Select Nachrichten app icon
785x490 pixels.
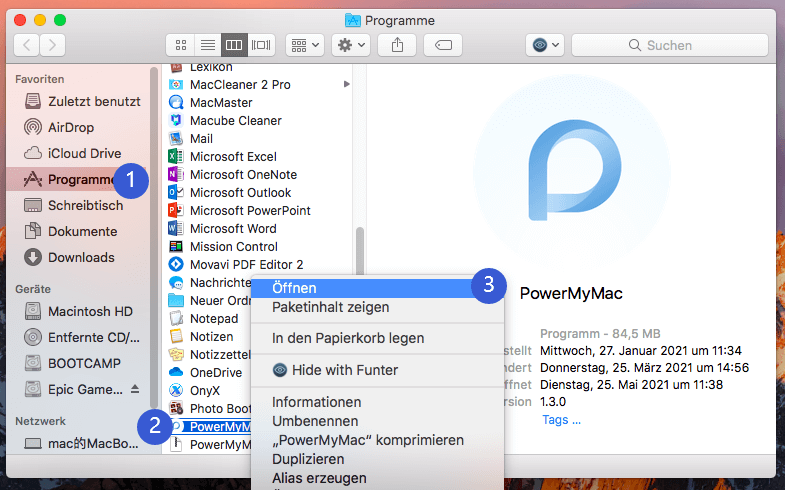click(176, 283)
